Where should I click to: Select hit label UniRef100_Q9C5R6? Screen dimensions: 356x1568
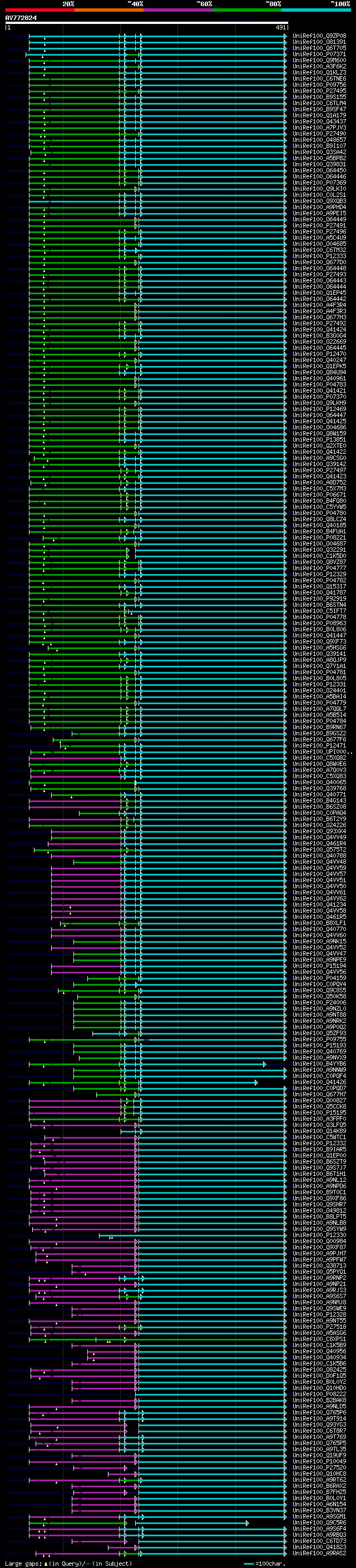click(319, 1522)
